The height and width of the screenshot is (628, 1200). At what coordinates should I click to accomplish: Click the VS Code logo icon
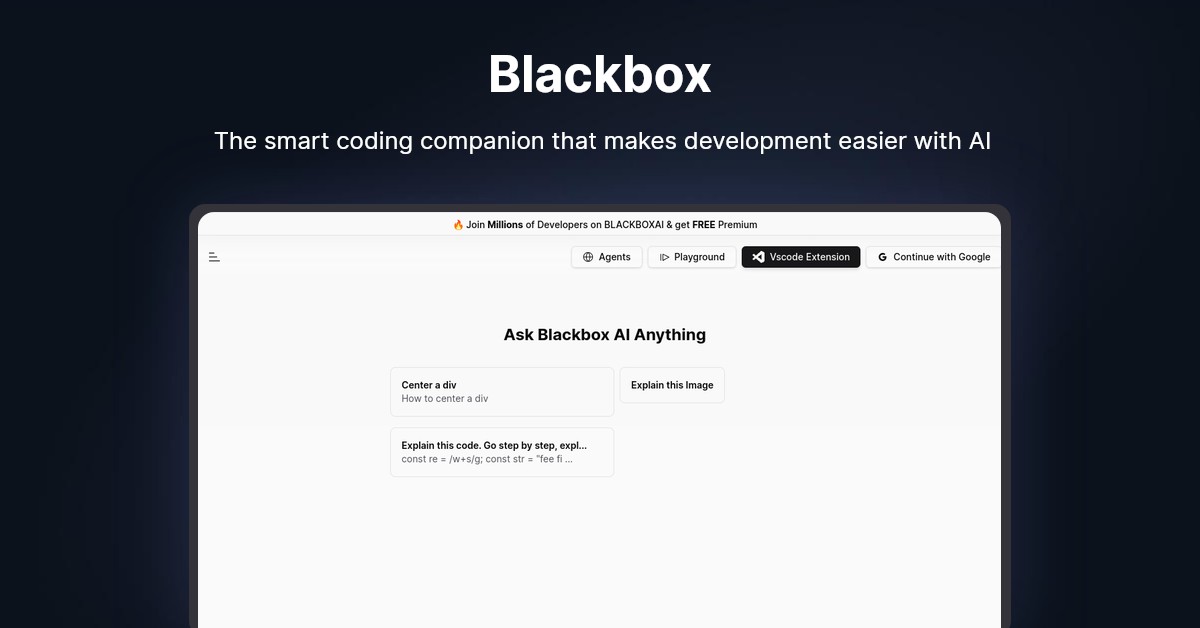pyautogui.click(x=758, y=257)
